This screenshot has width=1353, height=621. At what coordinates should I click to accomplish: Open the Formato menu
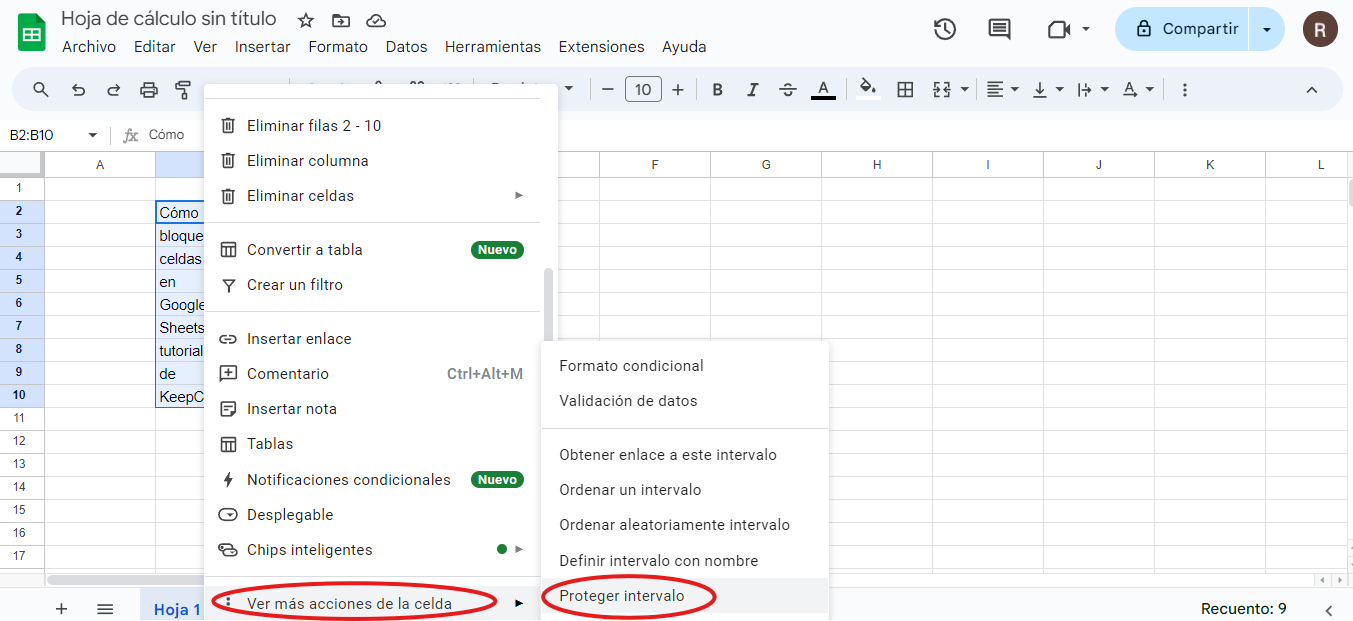tap(338, 47)
